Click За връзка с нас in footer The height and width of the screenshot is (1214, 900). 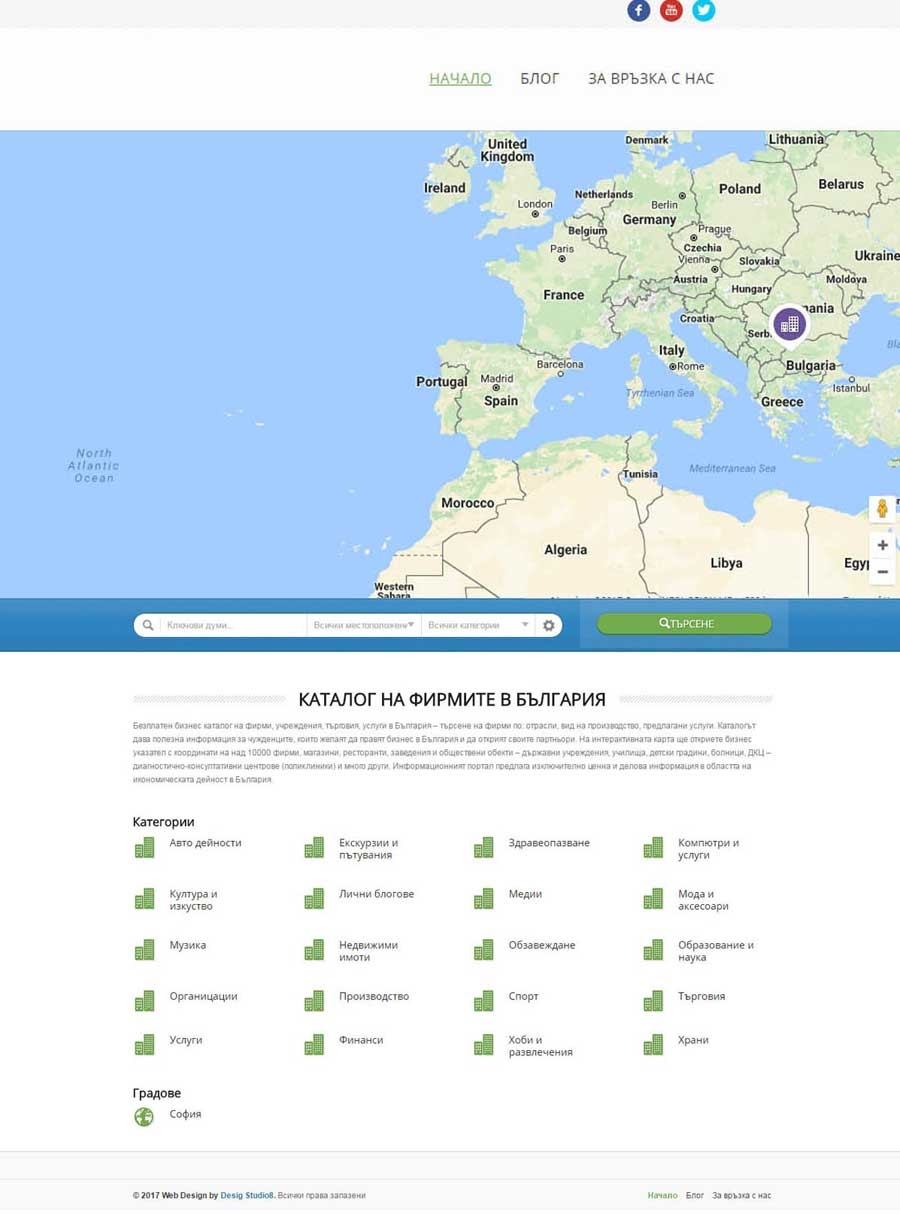point(742,1195)
